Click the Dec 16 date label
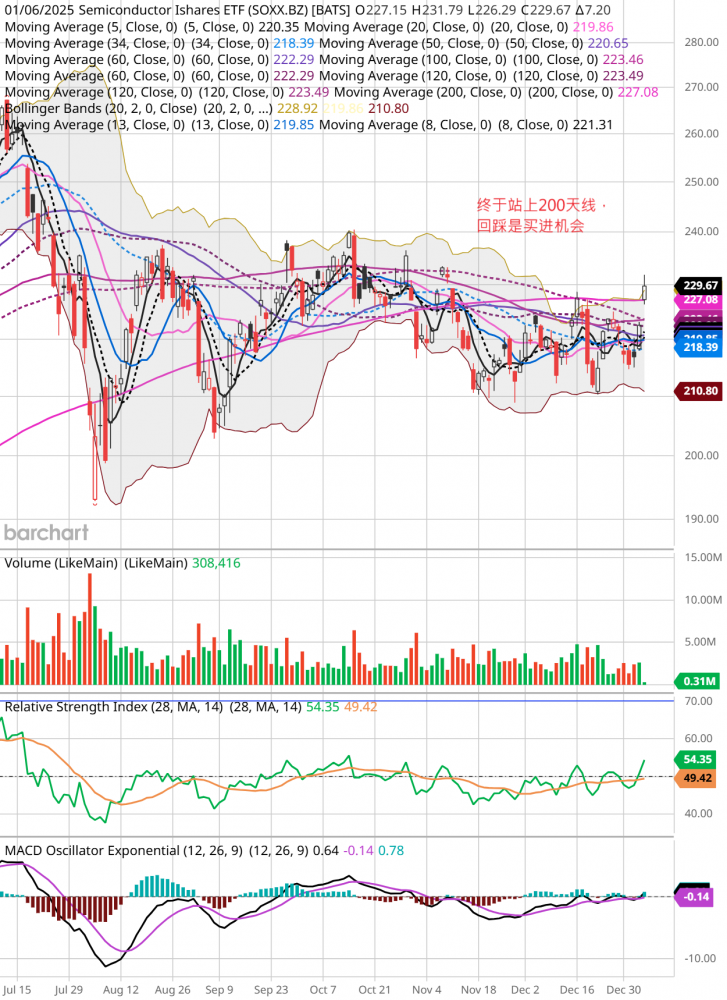This screenshot has height=1000, width=727. pyautogui.click(x=577, y=990)
